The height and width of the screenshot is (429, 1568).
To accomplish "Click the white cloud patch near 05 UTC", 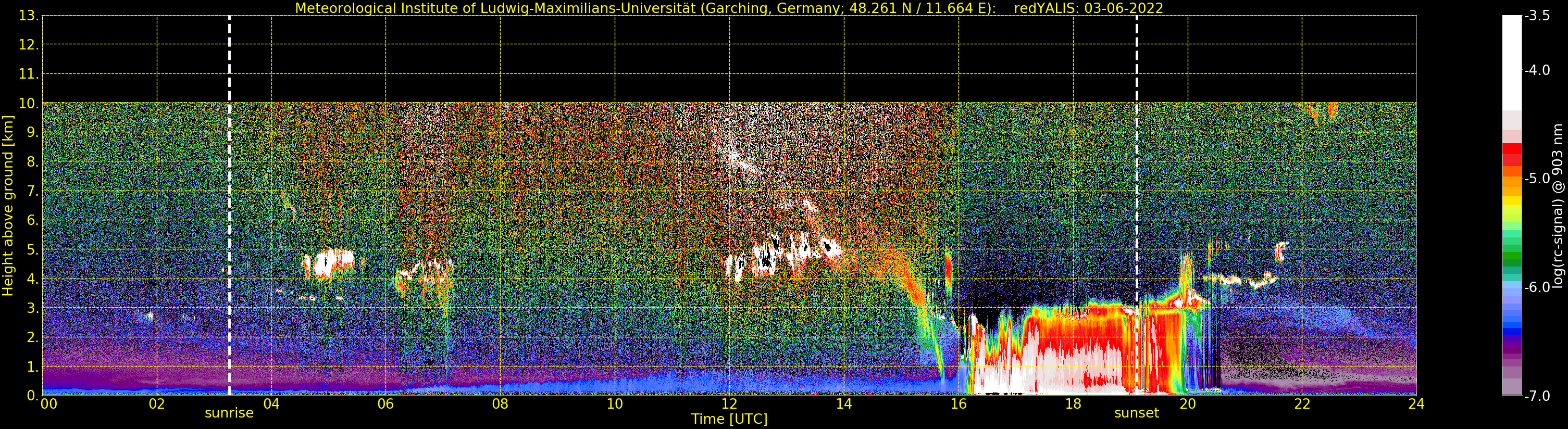I will pos(329,263).
